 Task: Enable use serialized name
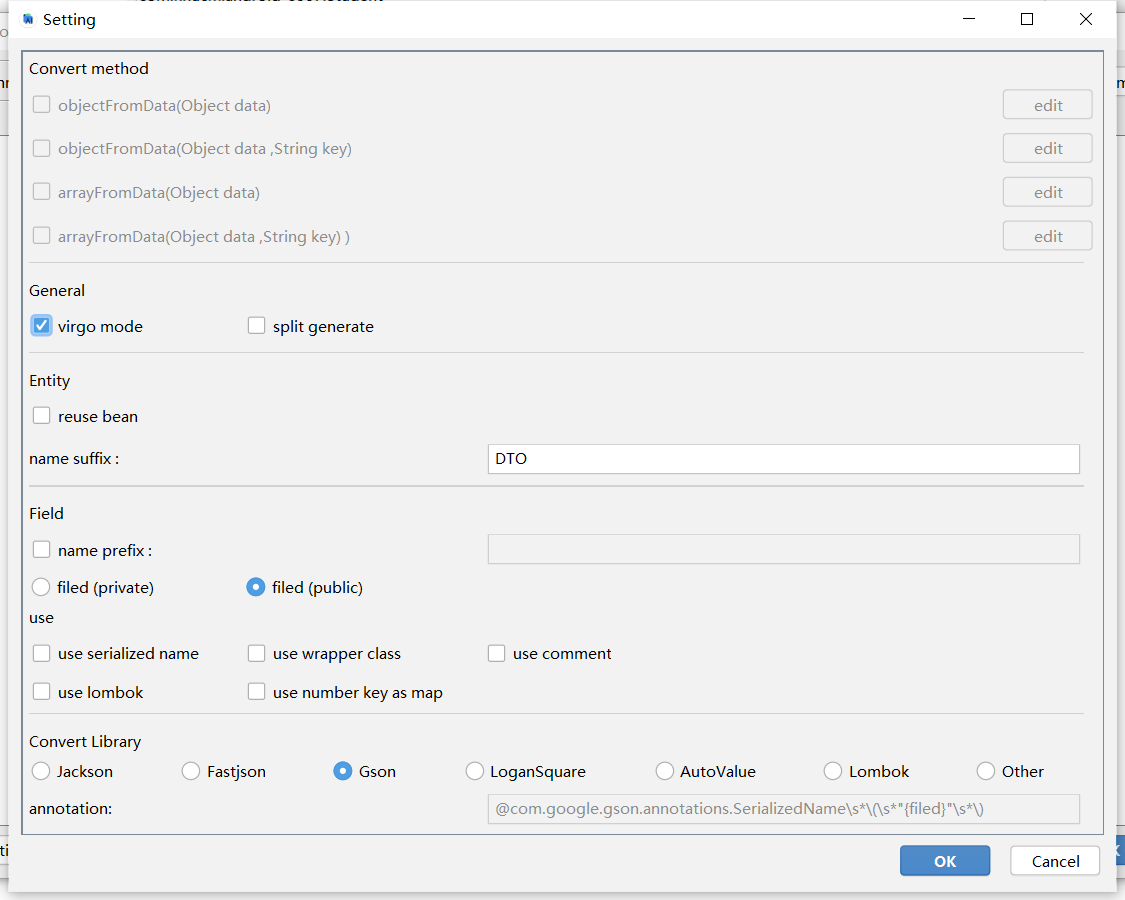[x=42, y=653]
